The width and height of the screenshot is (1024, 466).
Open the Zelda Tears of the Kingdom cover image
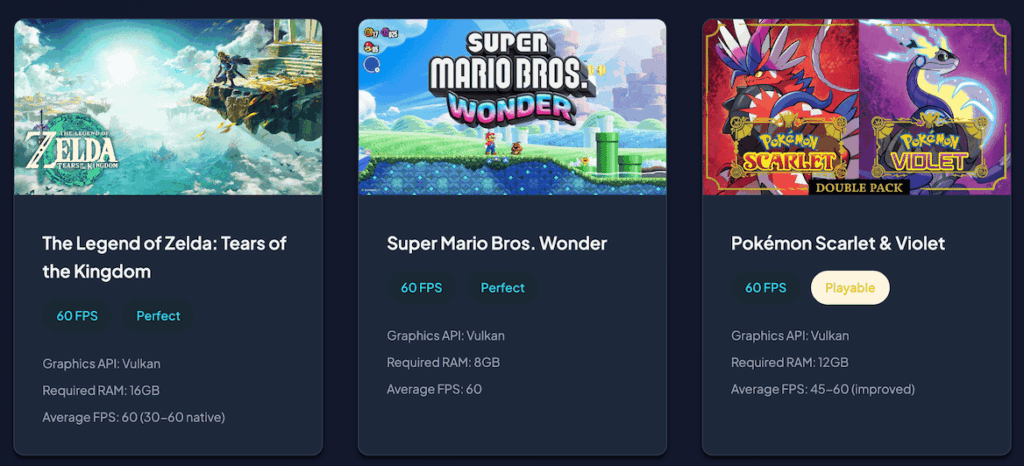click(x=168, y=107)
